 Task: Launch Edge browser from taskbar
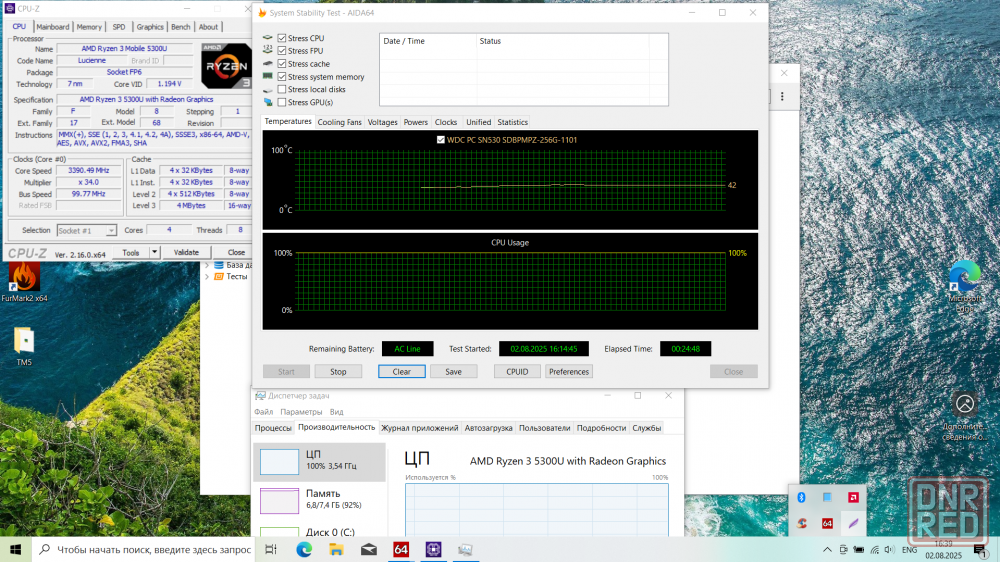(304, 549)
